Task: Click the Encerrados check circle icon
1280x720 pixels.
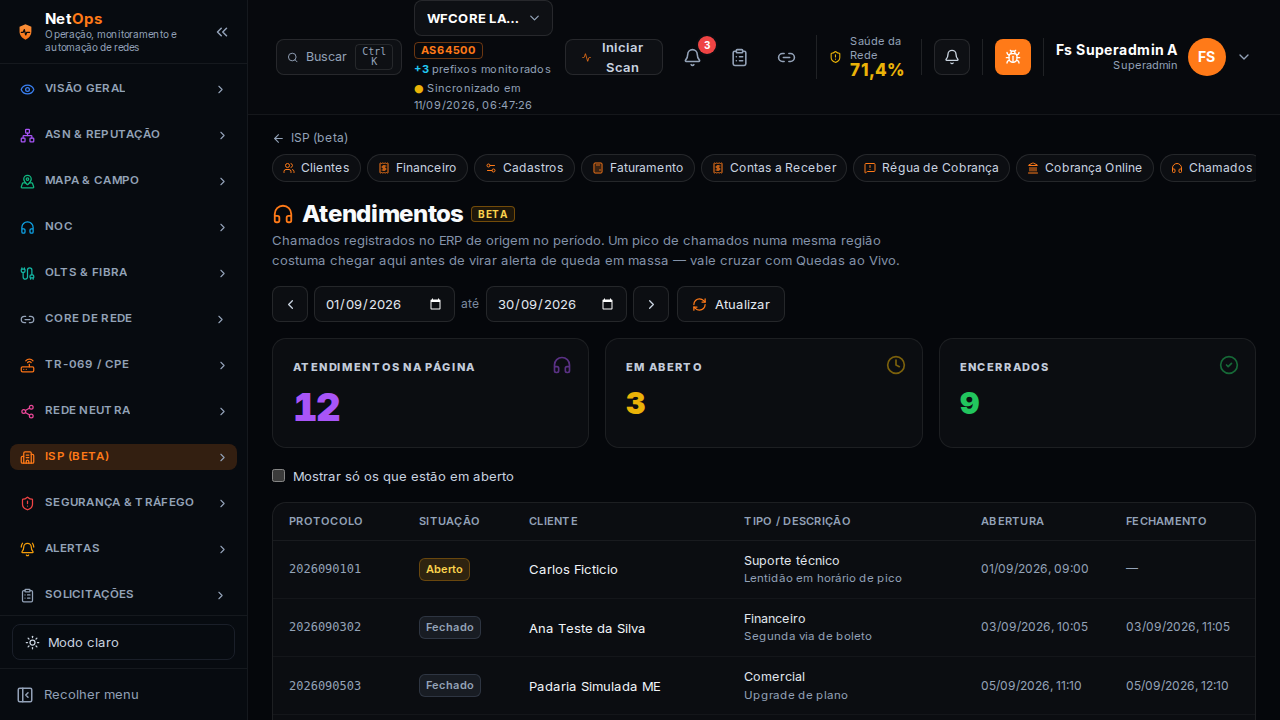Action: pyautogui.click(x=1229, y=365)
